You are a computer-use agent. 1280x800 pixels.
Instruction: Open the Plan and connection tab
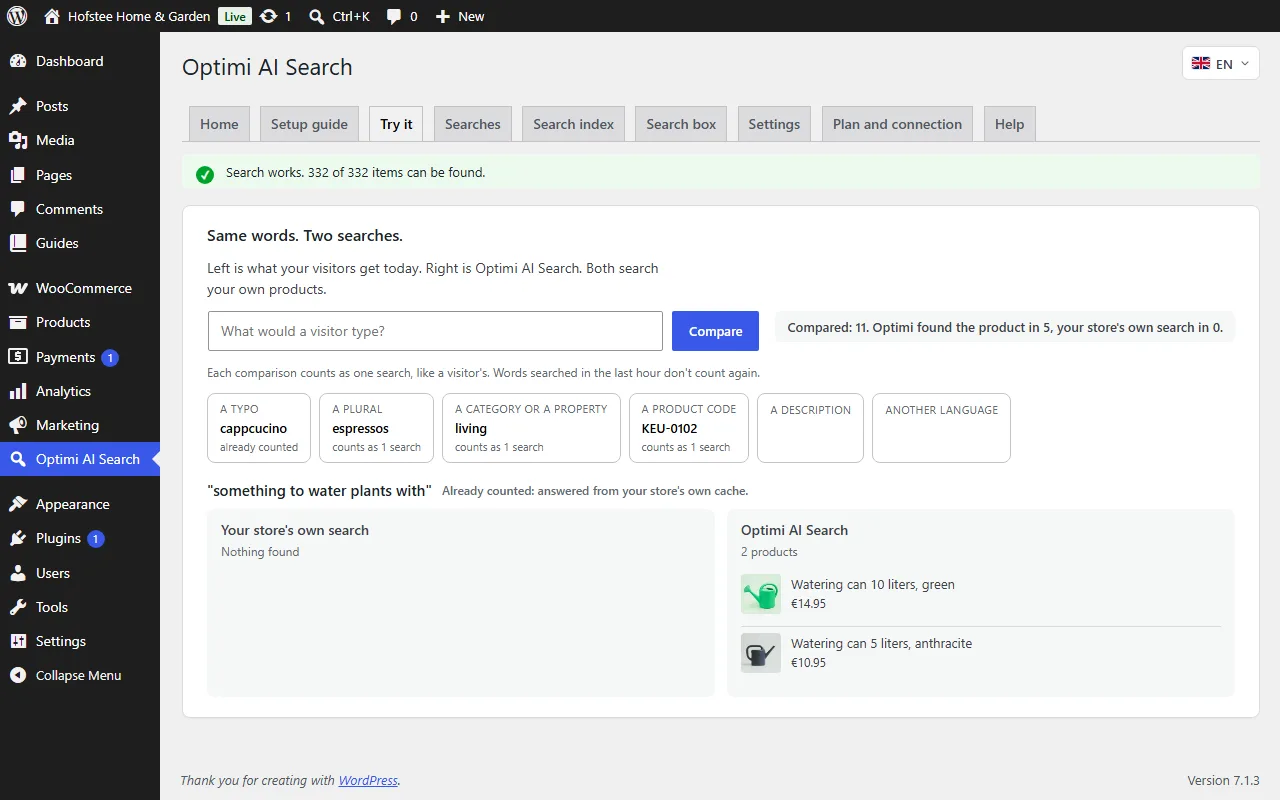[897, 124]
